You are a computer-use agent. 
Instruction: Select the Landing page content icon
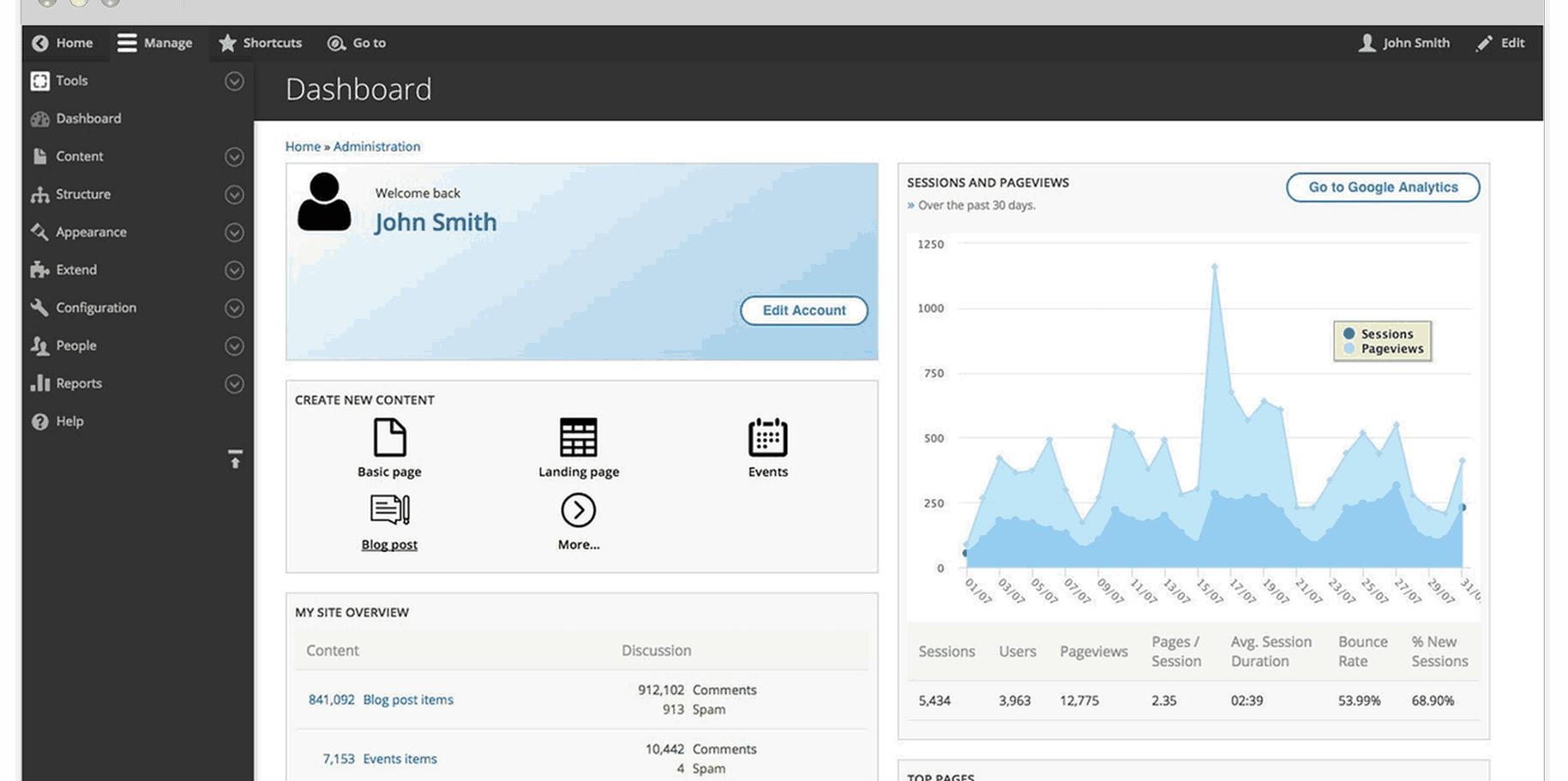point(579,438)
